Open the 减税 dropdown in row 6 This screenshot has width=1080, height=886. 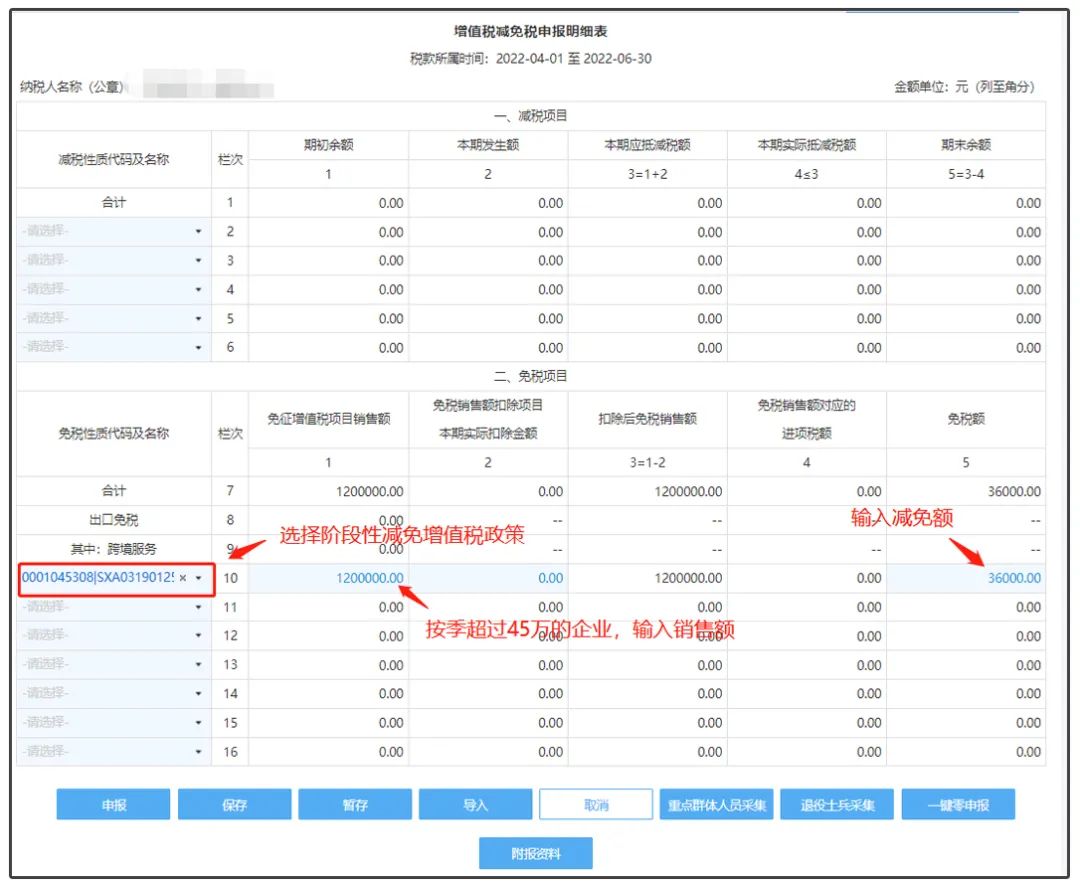tap(198, 348)
